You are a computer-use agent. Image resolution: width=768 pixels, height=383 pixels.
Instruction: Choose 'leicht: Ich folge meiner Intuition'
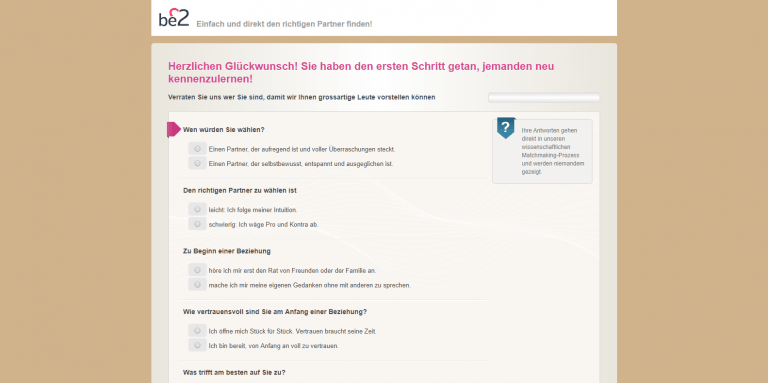click(x=197, y=209)
